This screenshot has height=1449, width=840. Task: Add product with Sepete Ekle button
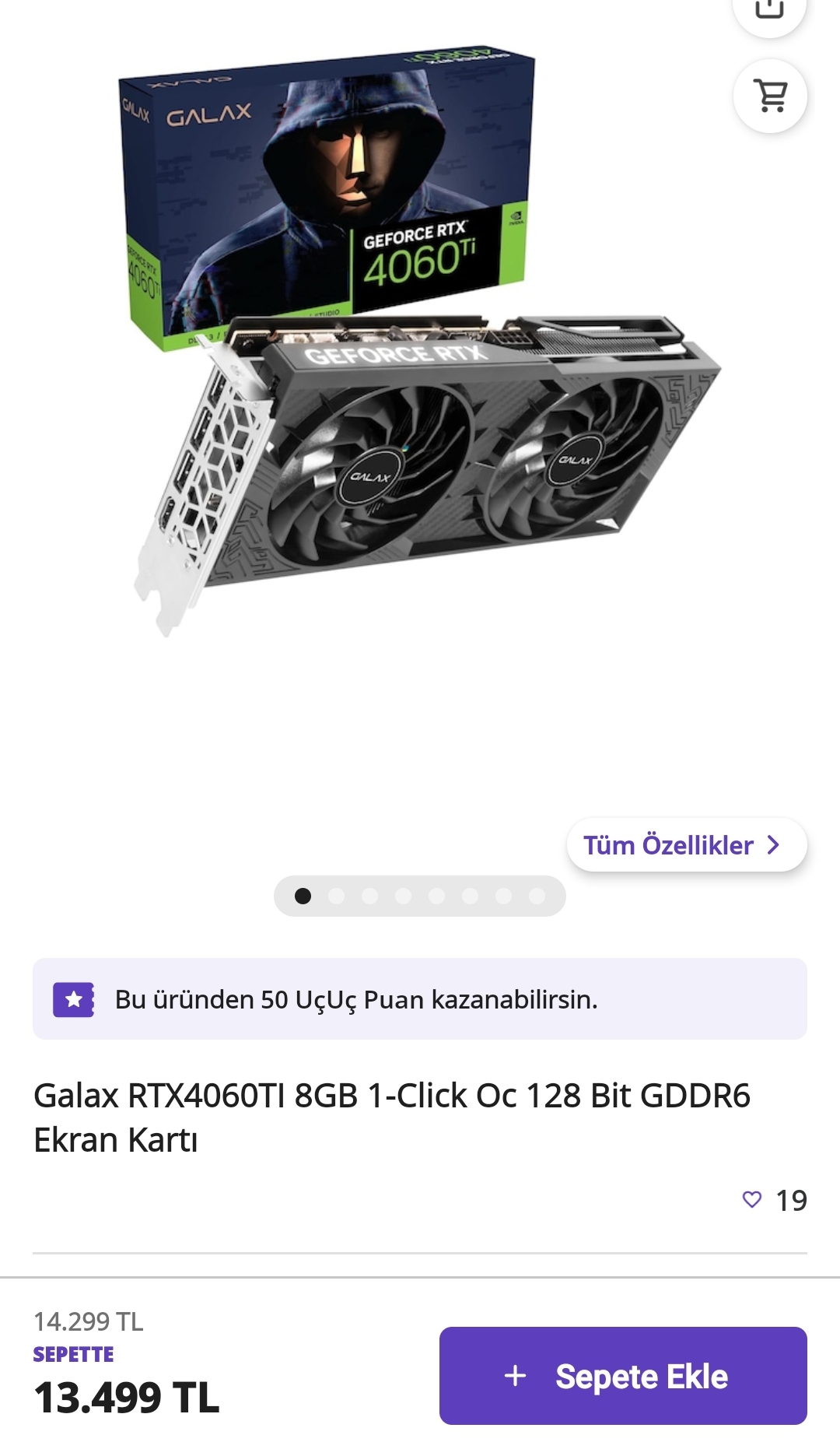click(623, 1376)
